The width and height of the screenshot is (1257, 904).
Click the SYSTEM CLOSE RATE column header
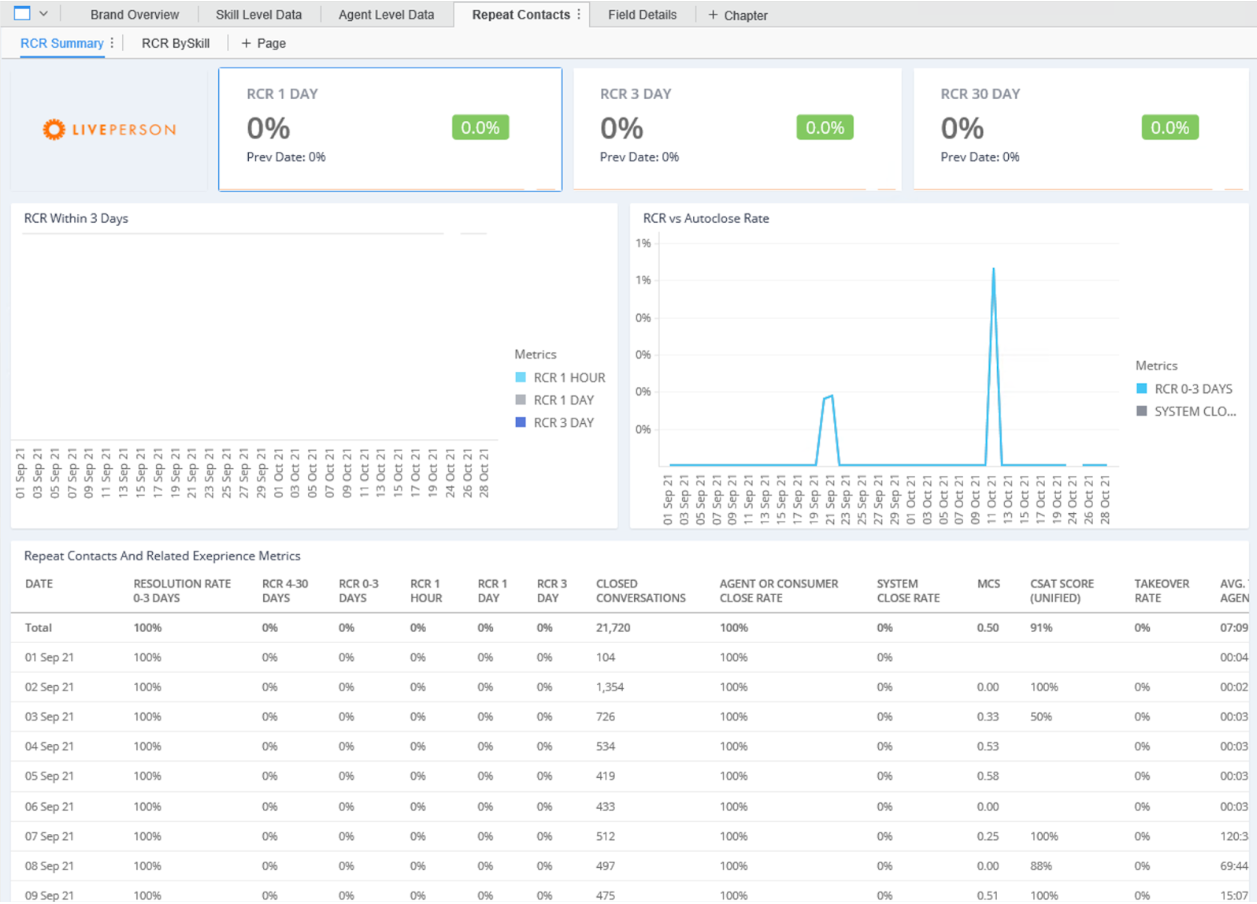908,591
